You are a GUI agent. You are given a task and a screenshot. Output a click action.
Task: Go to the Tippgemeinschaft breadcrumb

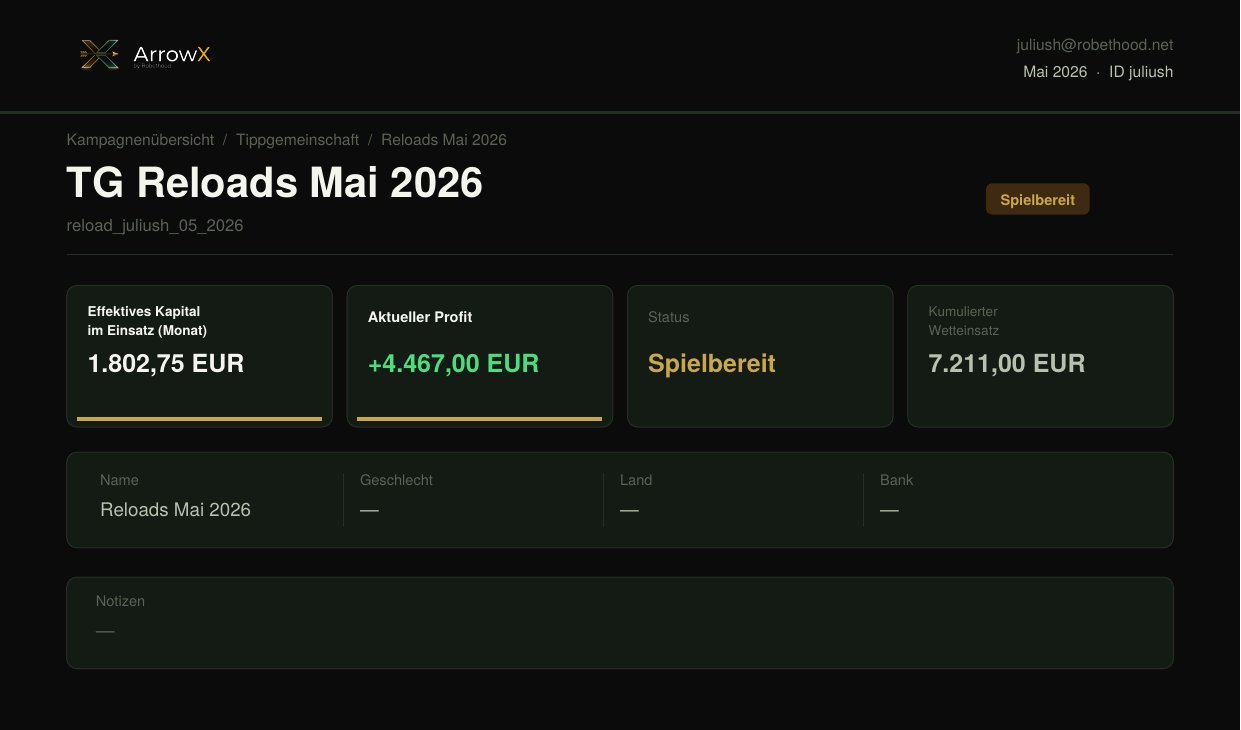pos(298,140)
